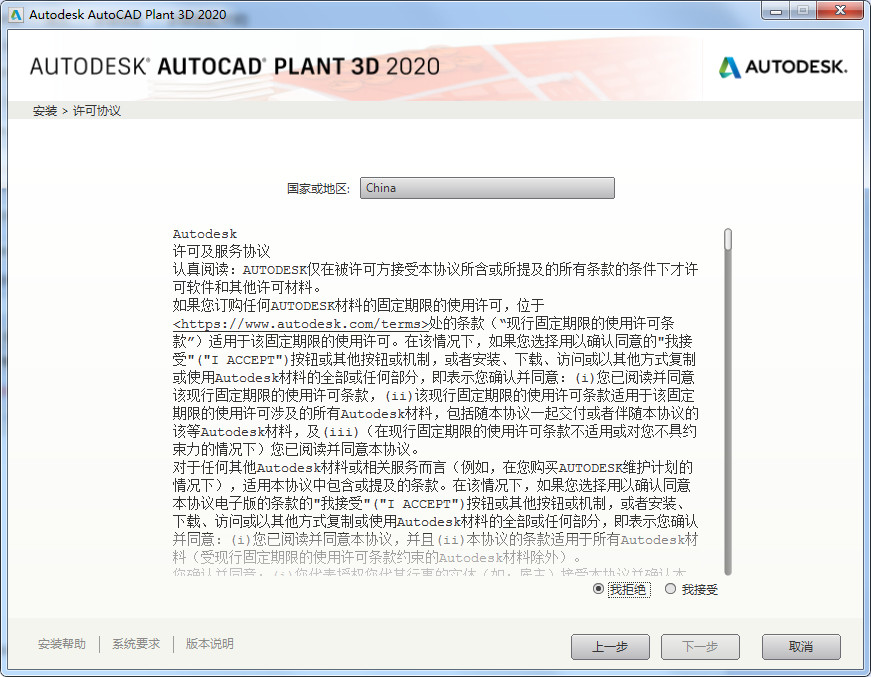871x677 pixels.
Task: Click the 上一步 button
Action: coord(610,646)
